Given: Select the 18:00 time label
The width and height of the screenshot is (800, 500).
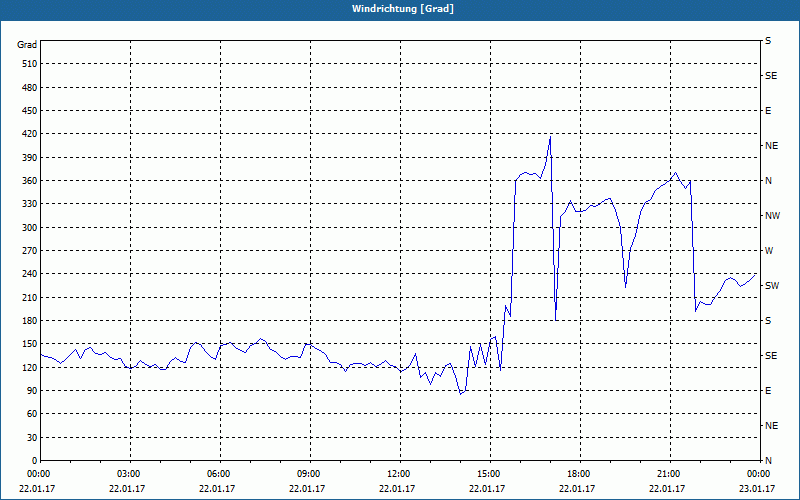Looking at the screenshot, I should (578, 474).
